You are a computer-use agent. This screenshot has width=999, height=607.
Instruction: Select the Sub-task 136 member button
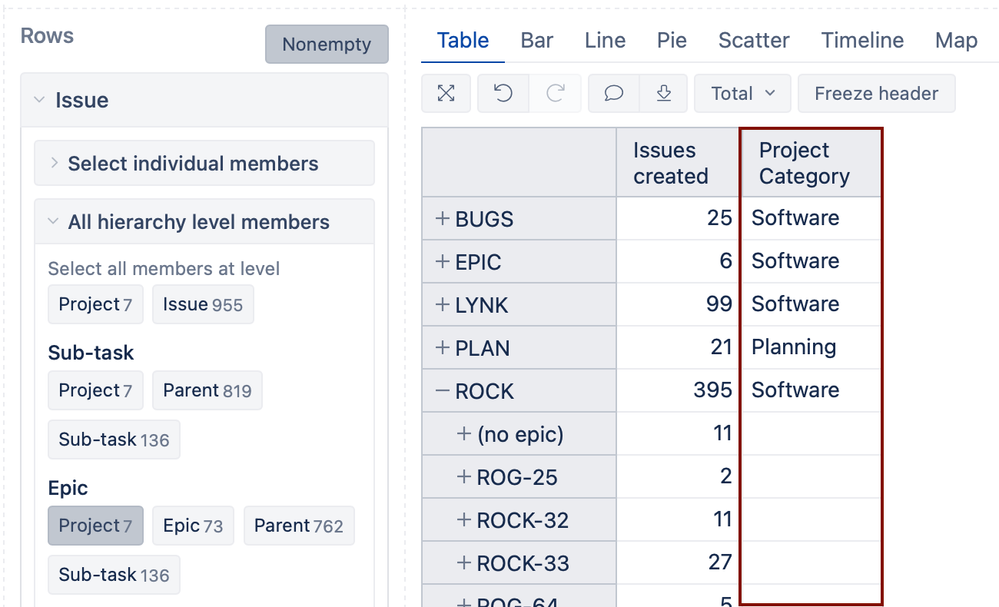[114, 439]
